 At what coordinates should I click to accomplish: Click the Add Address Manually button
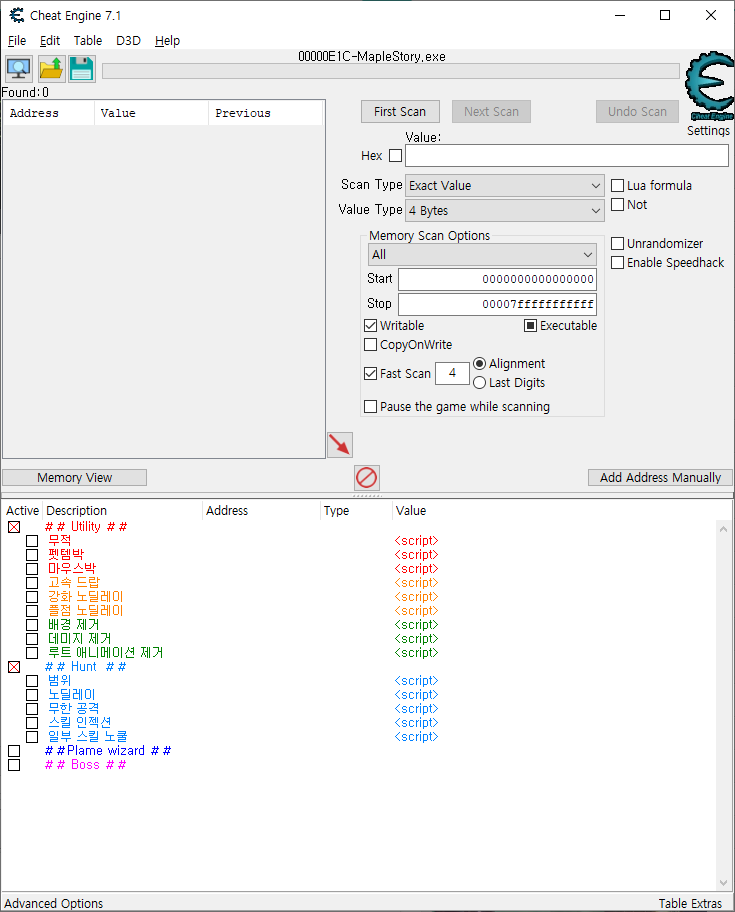[x=660, y=478]
